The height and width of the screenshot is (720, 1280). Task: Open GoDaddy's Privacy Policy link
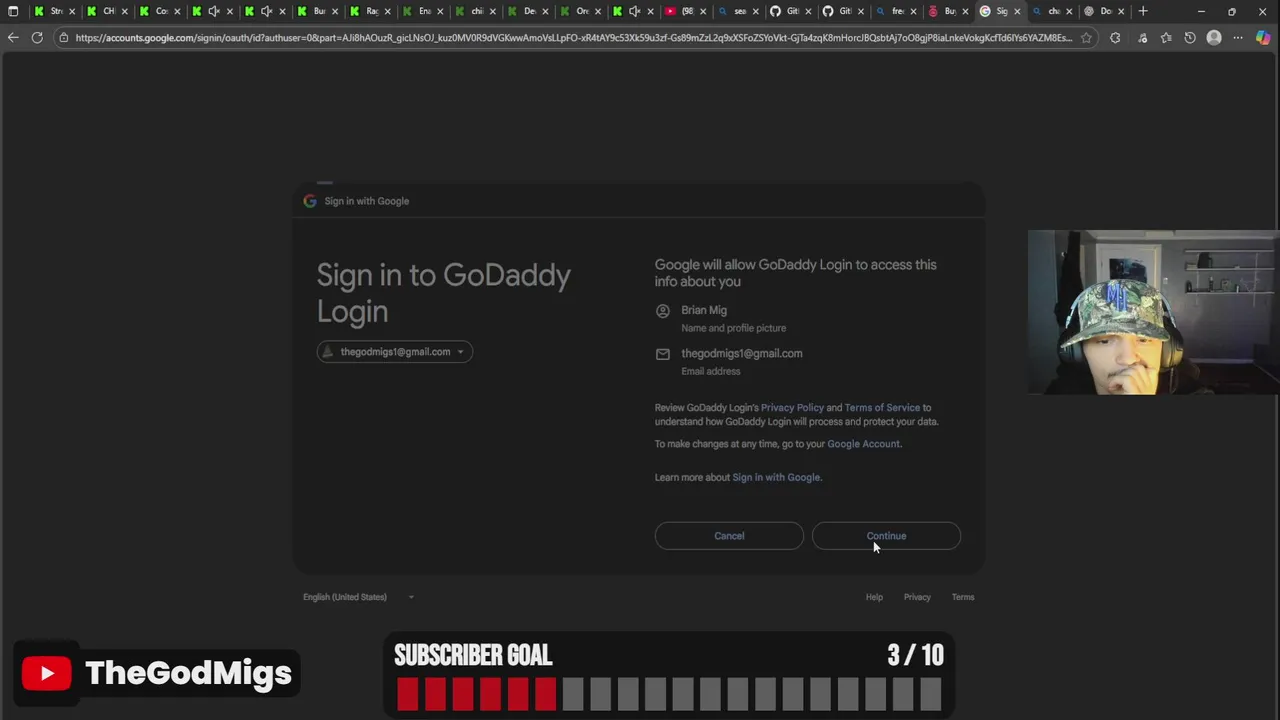pos(792,408)
